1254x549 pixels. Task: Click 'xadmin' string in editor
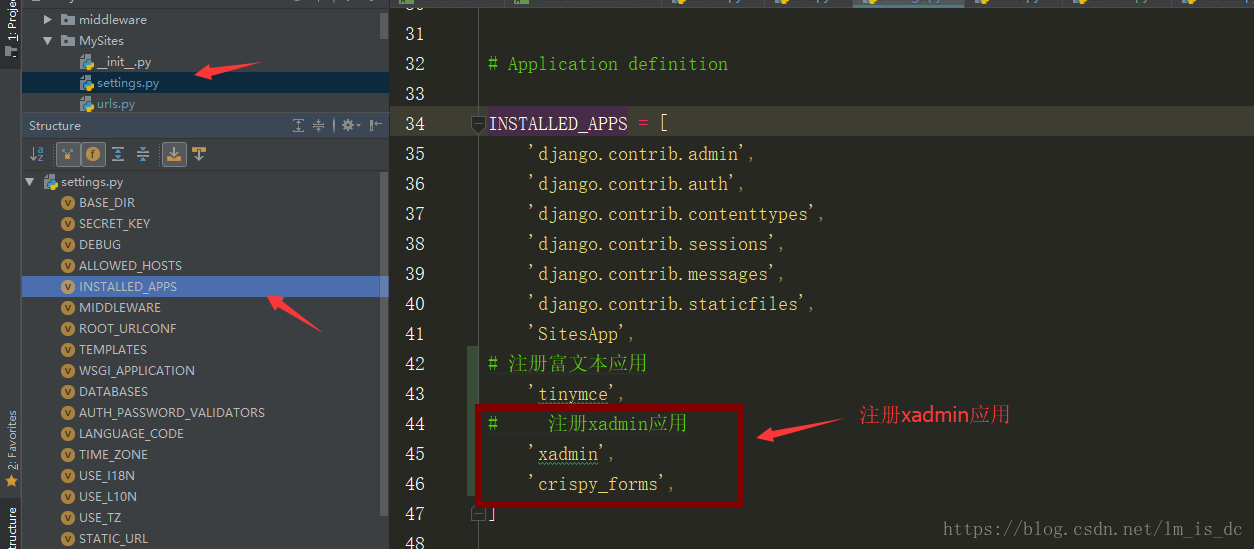[567, 454]
